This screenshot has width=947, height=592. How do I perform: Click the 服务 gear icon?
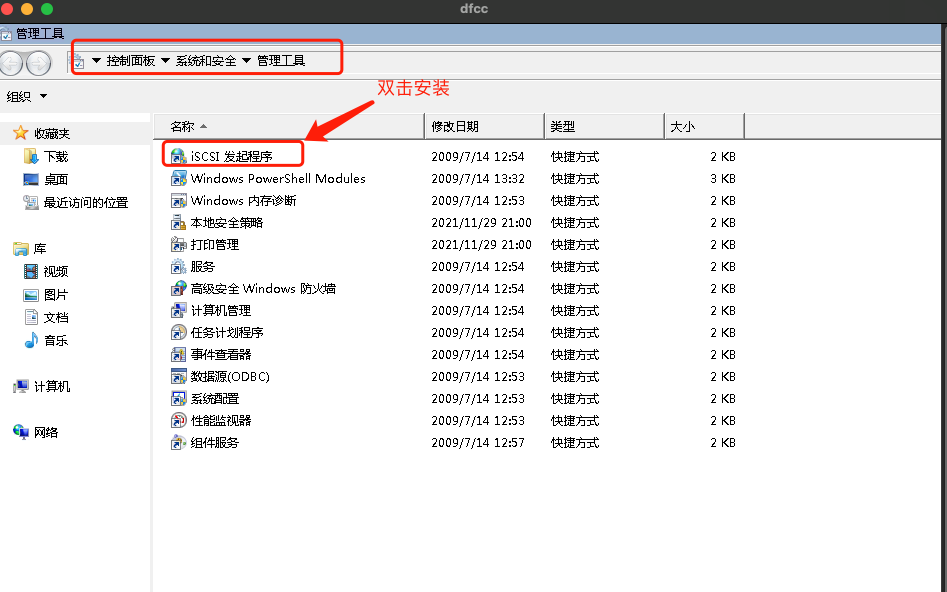tap(178, 266)
